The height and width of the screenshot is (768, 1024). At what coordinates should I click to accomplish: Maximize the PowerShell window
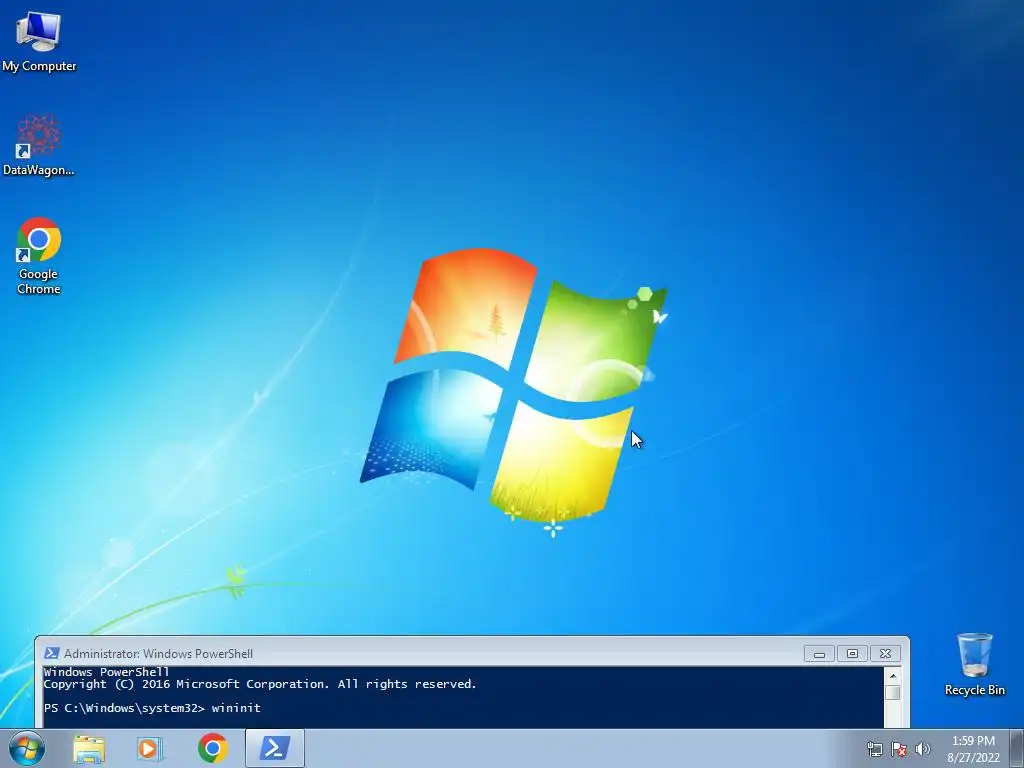(852, 653)
